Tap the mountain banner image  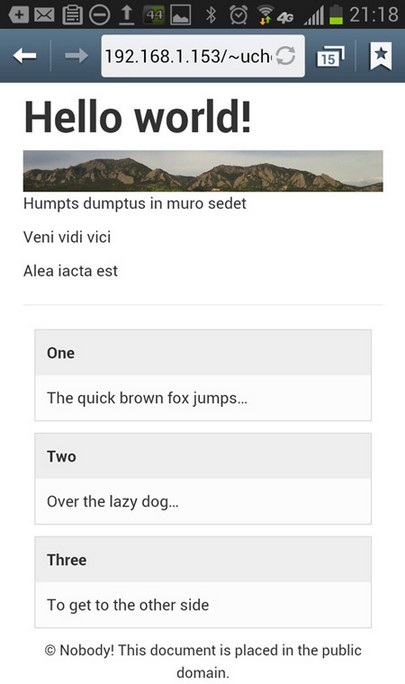click(x=203, y=171)
